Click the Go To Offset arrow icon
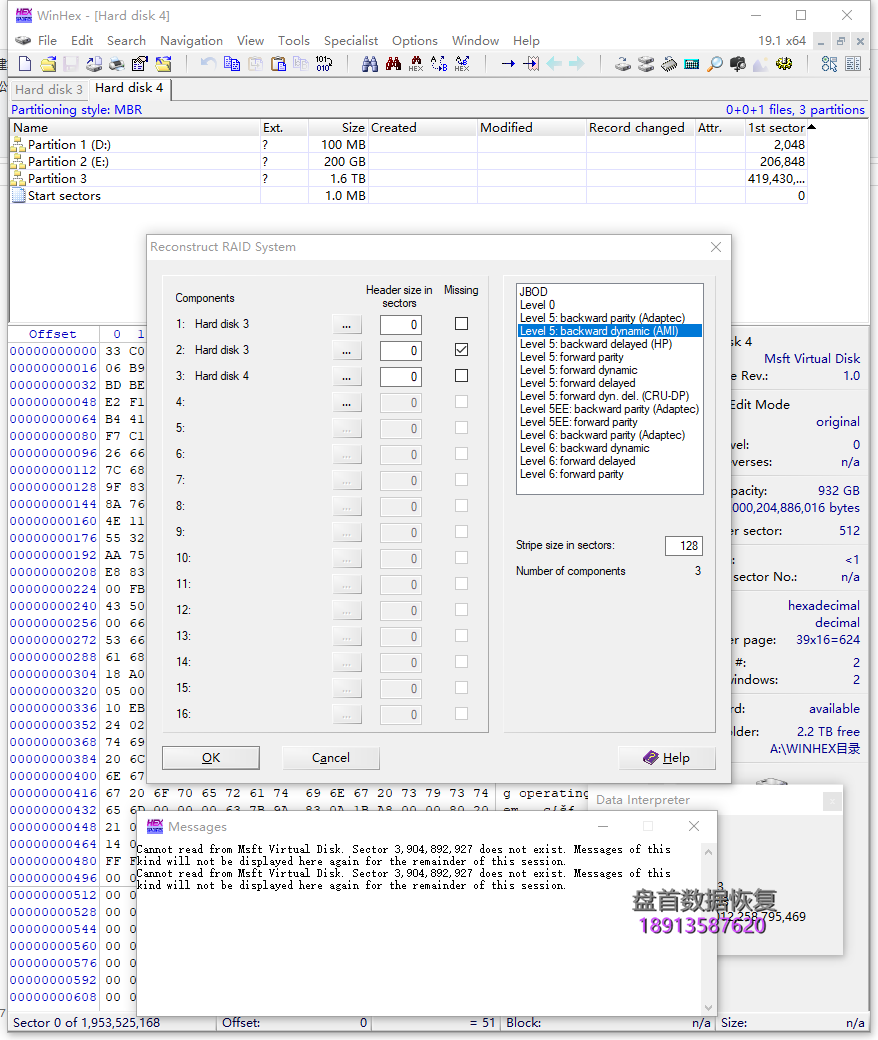The width and height of the screenshot is (878, 1040). pyautogui.click(x=508, y=64)
